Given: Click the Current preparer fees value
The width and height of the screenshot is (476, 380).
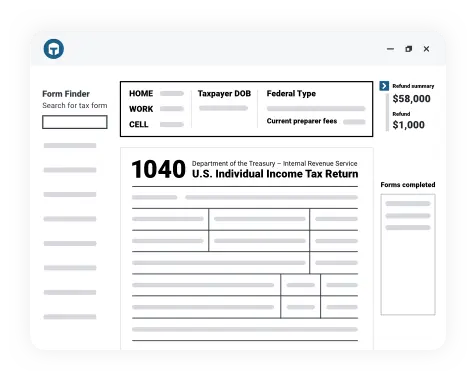Looking at the screenshot, I should (354, 122).
